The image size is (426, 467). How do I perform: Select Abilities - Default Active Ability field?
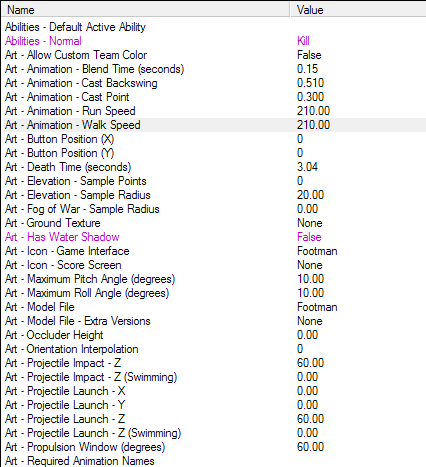[x=214, y=27]
